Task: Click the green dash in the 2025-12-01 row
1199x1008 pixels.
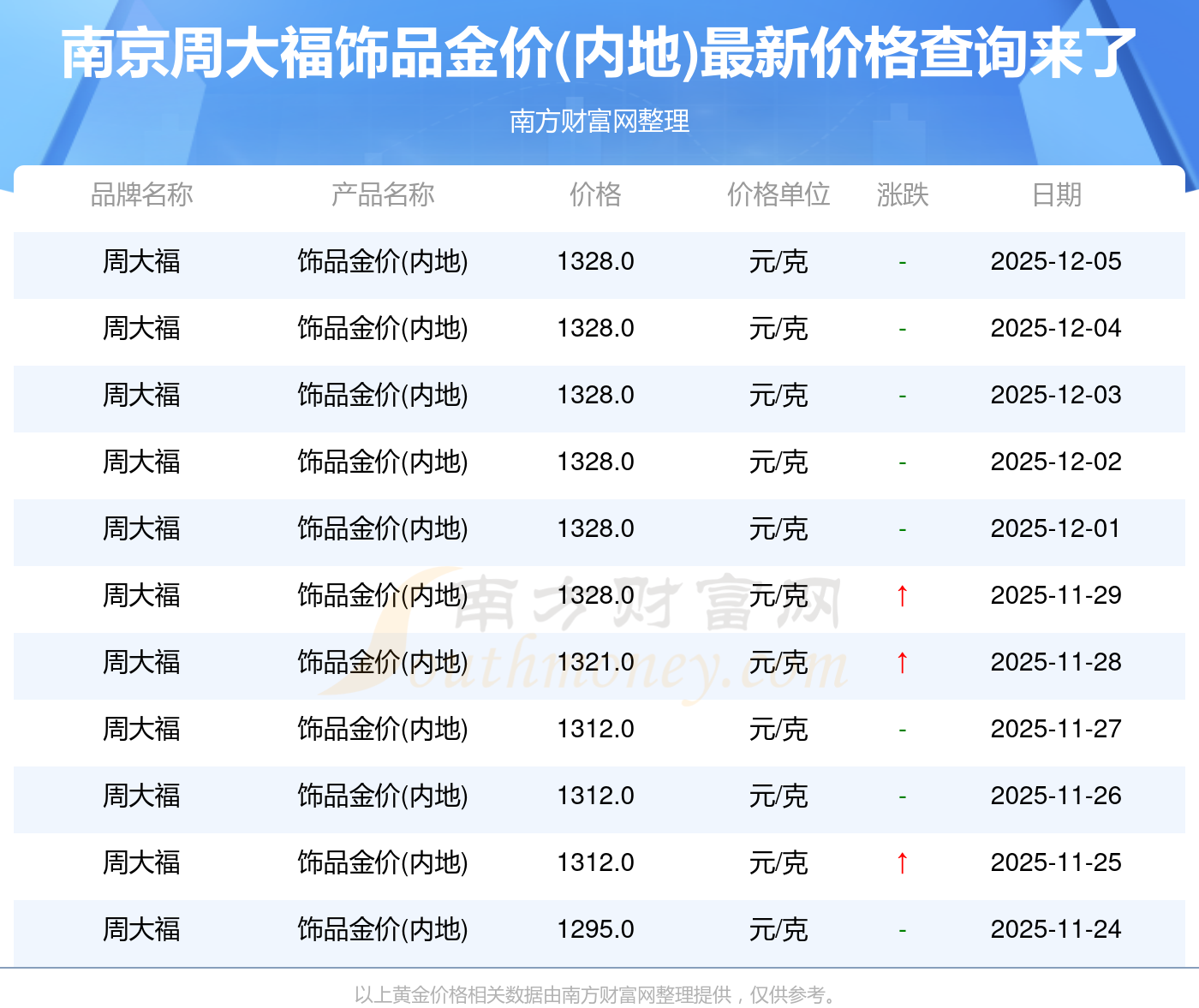Action: point(903,529)
